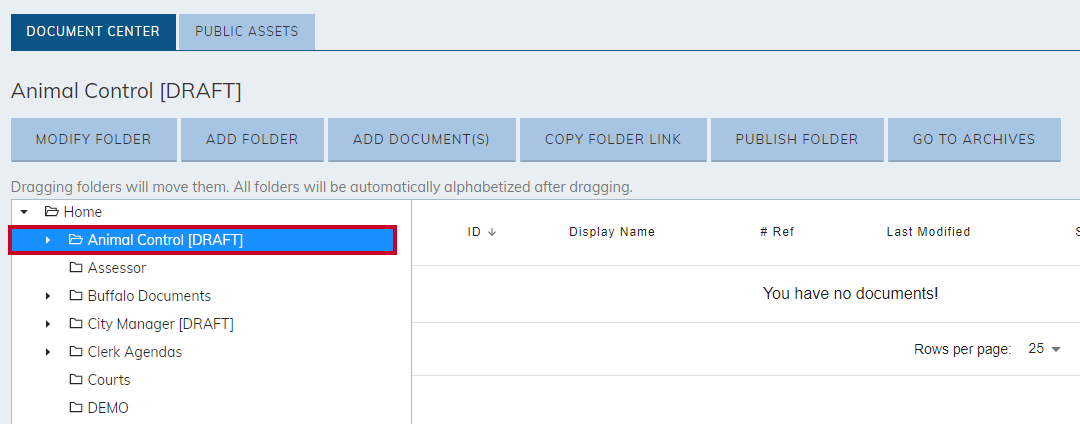Screen dimensions: 1080x424
Task: Publish the current folder
Action: (797, 140)
